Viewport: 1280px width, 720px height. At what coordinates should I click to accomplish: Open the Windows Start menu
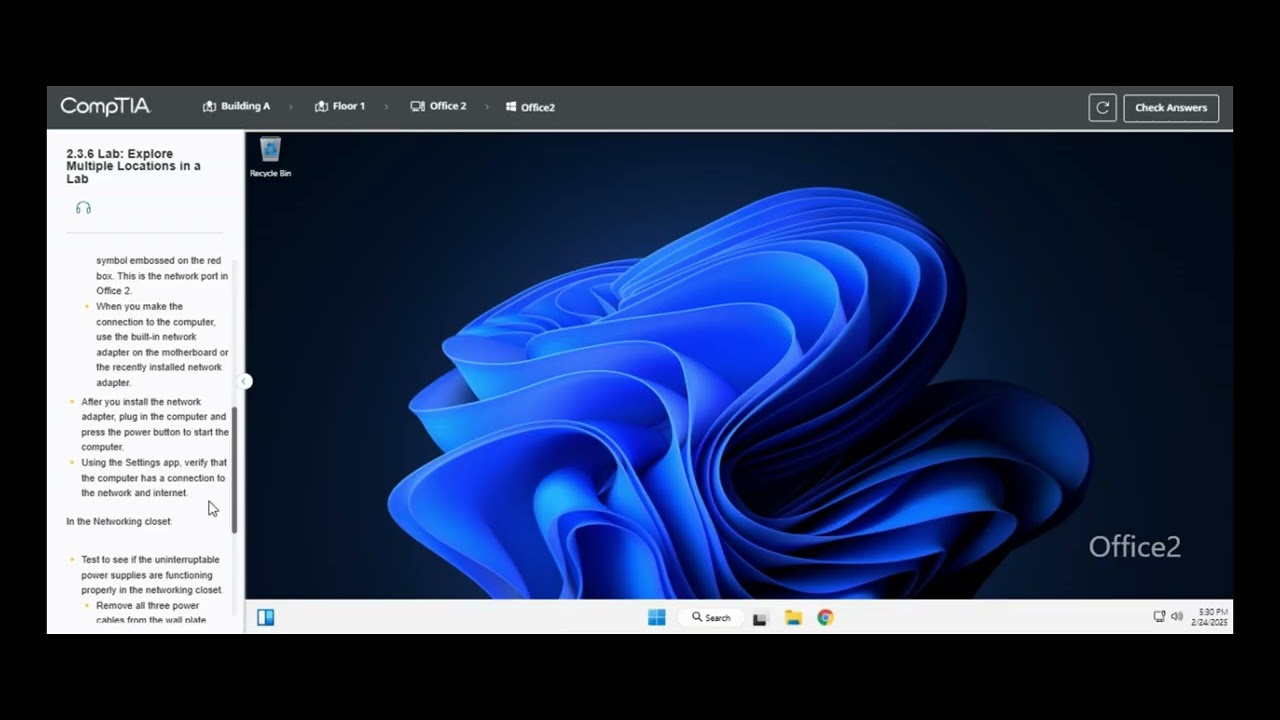click(656, 618)
